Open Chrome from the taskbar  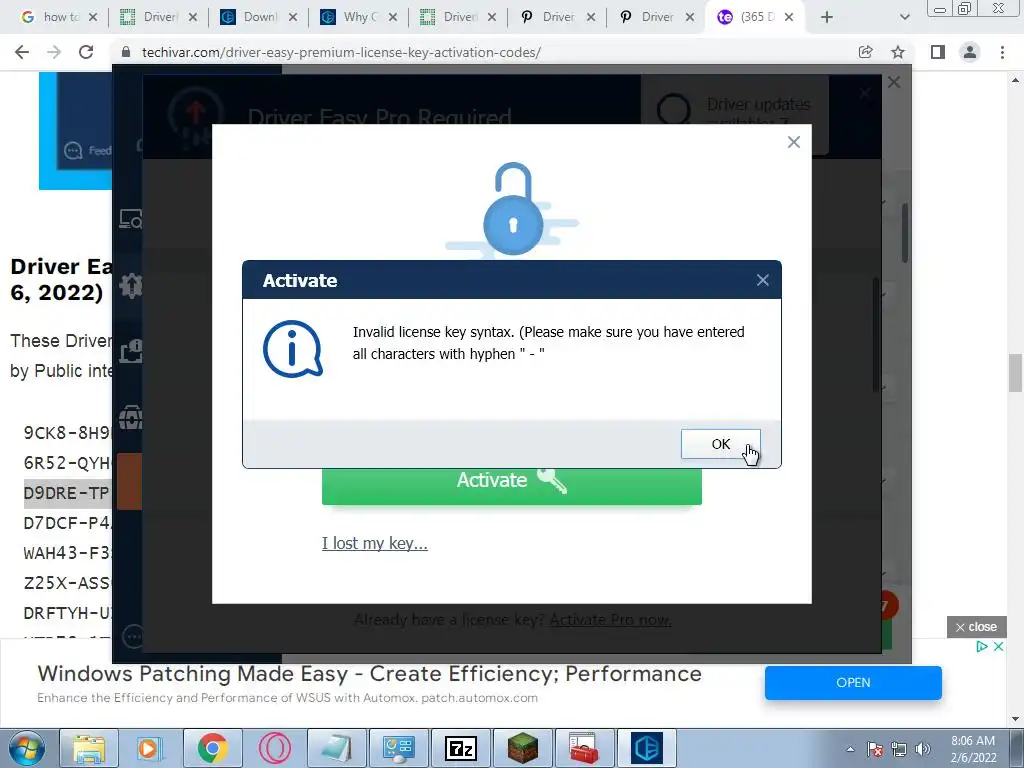click(x=212, y=748)
